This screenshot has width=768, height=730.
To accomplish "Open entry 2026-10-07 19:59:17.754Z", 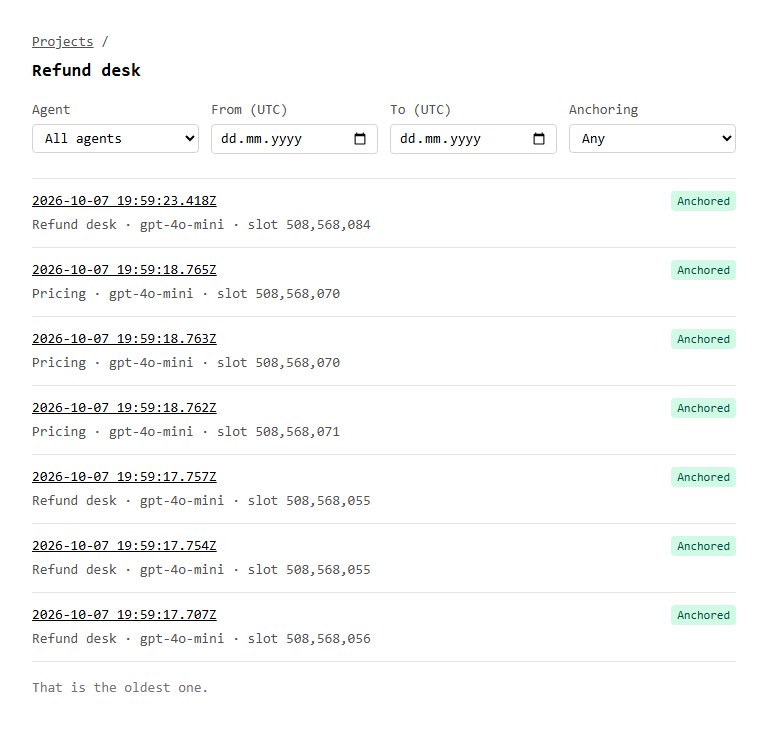I will point(124,546).
